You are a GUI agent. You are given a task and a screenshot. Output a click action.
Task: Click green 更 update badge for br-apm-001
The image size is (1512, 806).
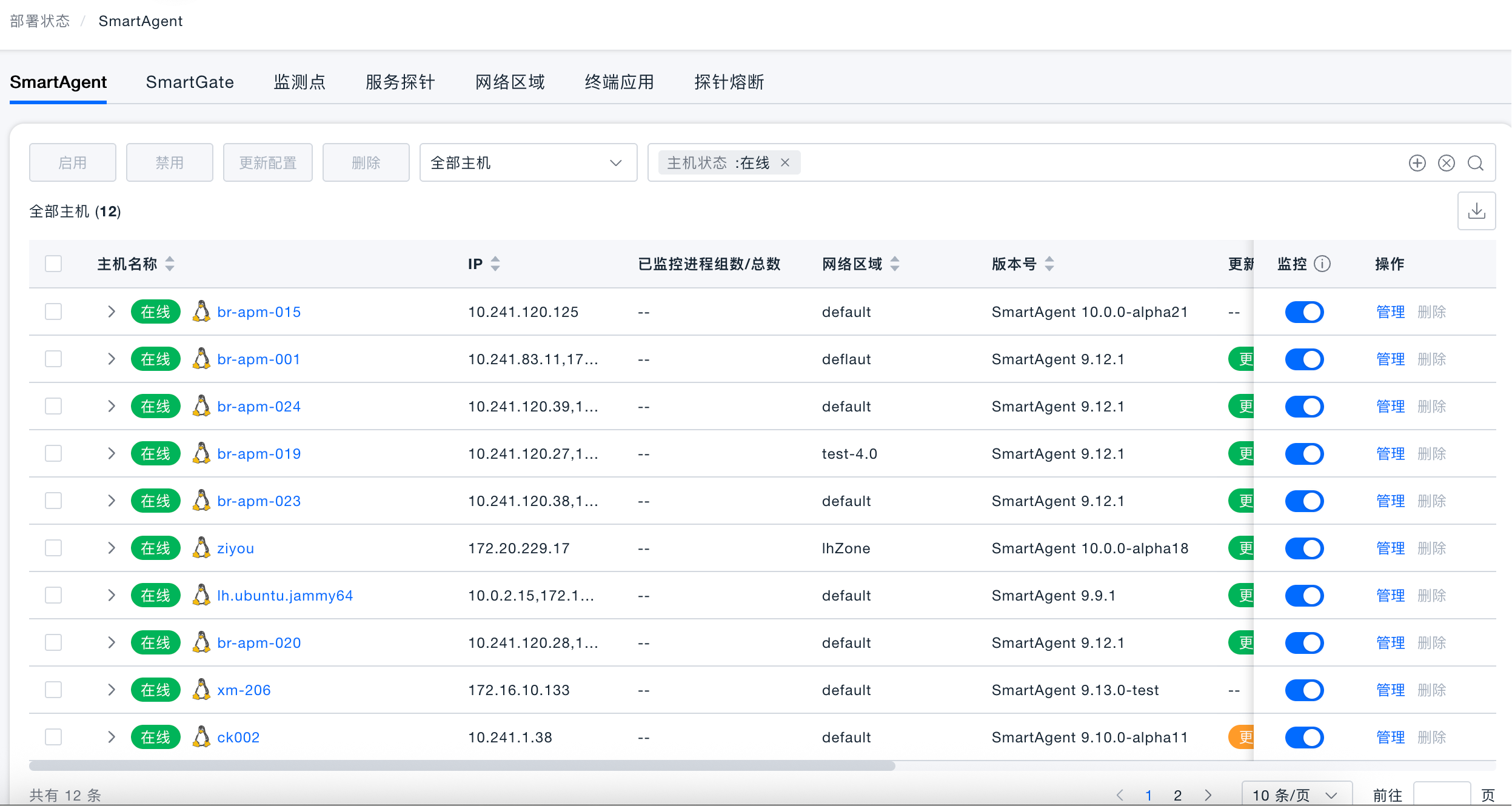tap(1241, 359)
